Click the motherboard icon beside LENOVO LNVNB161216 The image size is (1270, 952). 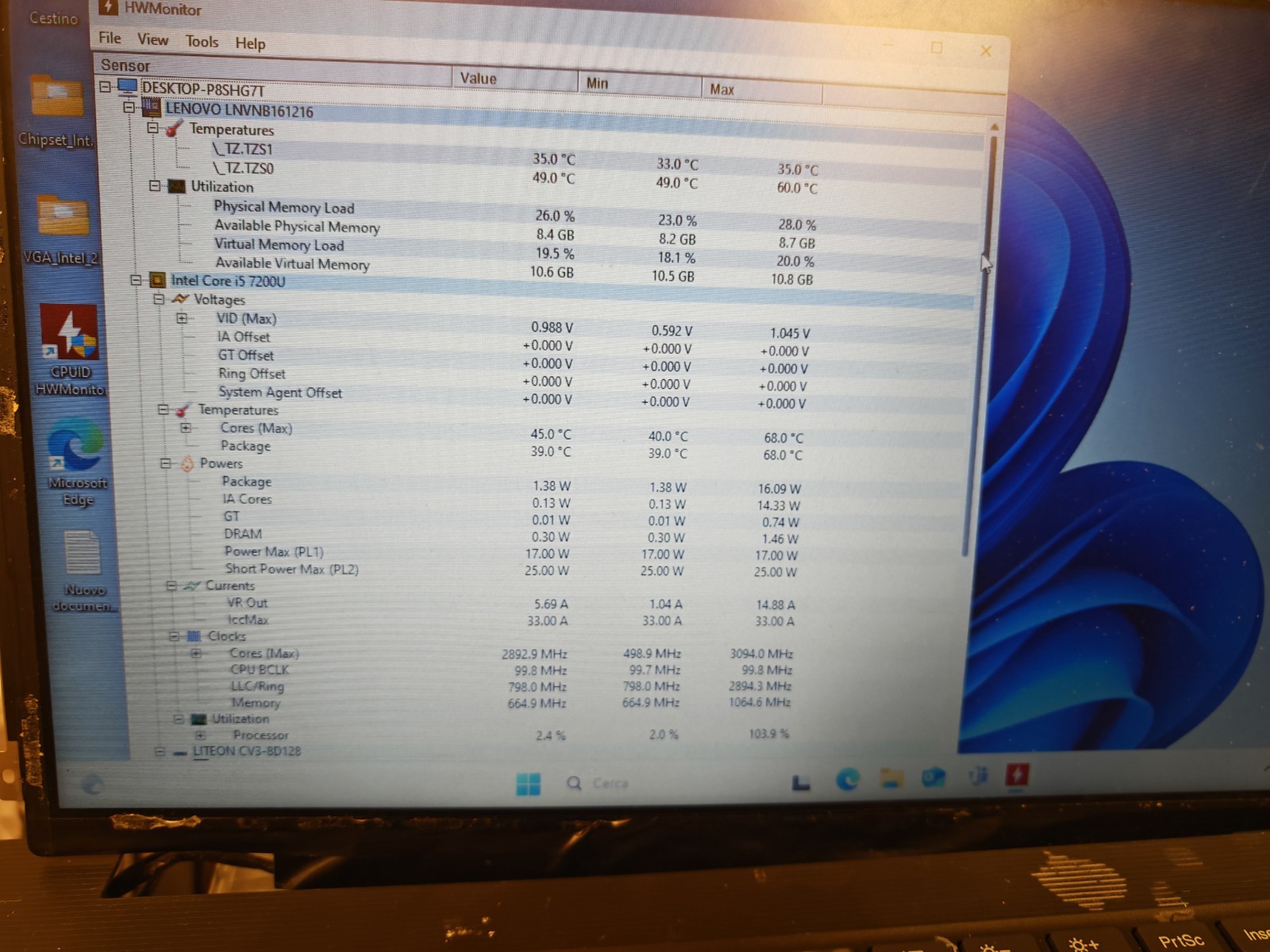[151, 108]
